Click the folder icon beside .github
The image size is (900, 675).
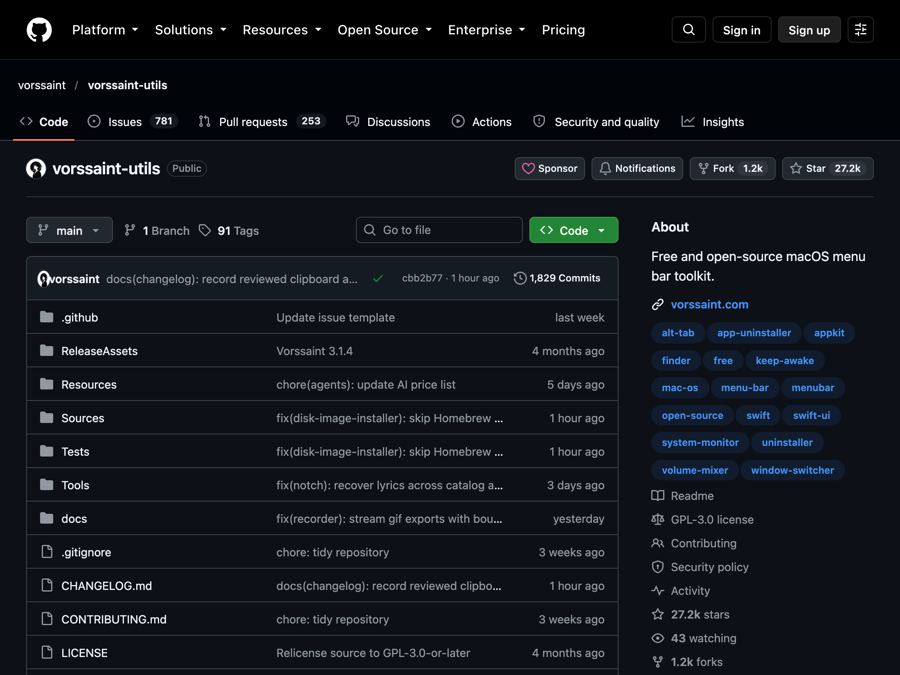(x=46, y=317)
